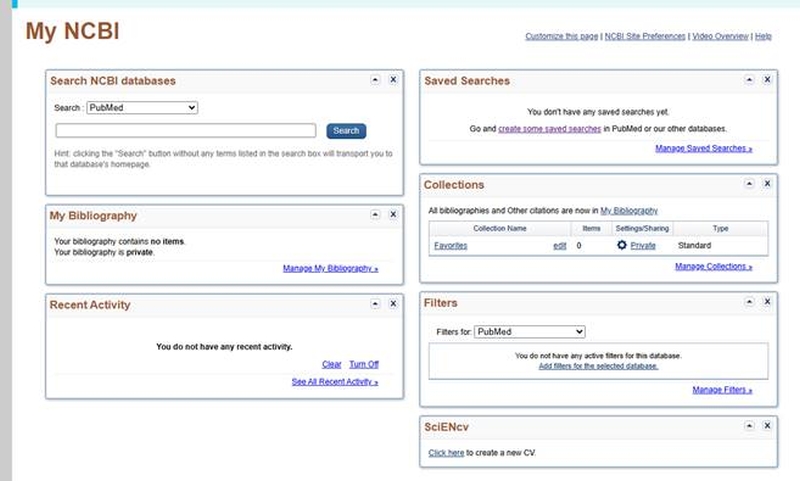
Task: Close the Filters panel
Action: coord(767,302)
